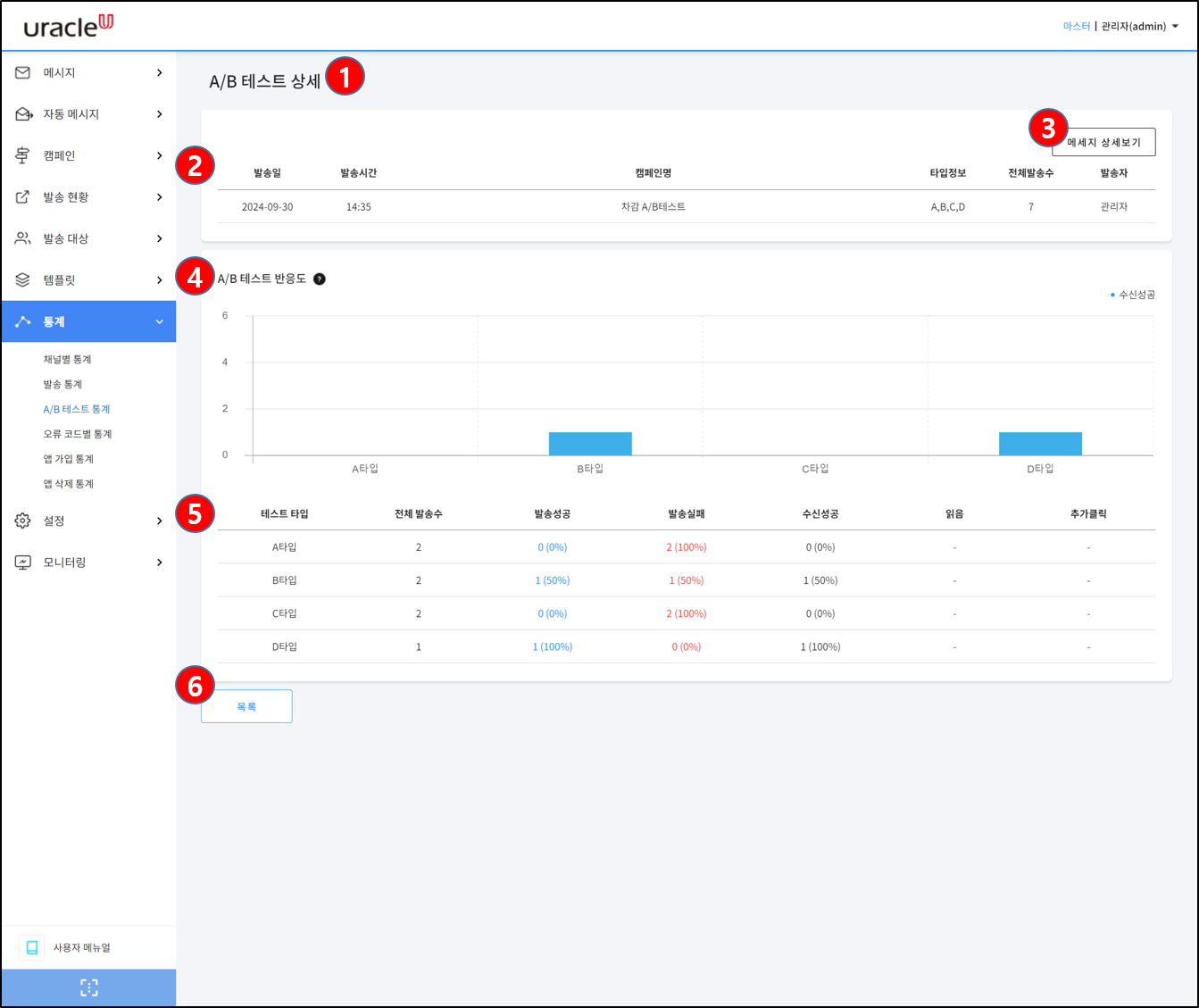Click the 수신성공 column header
The width and height of the screenshot is (1199, 1008).
coord(820,514)
